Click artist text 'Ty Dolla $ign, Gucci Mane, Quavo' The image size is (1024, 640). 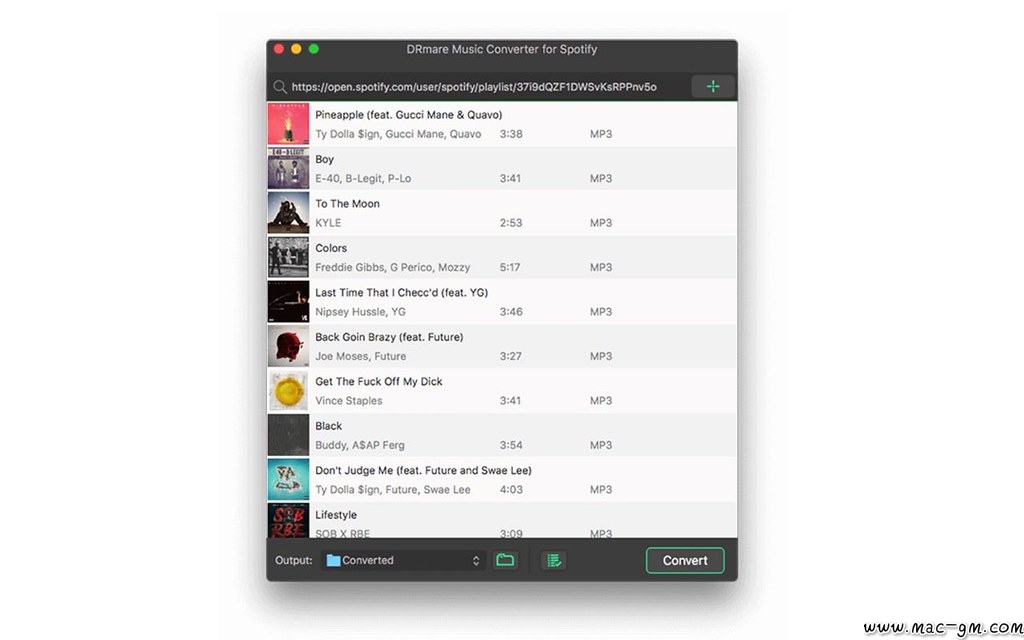[x=398, y=134]
